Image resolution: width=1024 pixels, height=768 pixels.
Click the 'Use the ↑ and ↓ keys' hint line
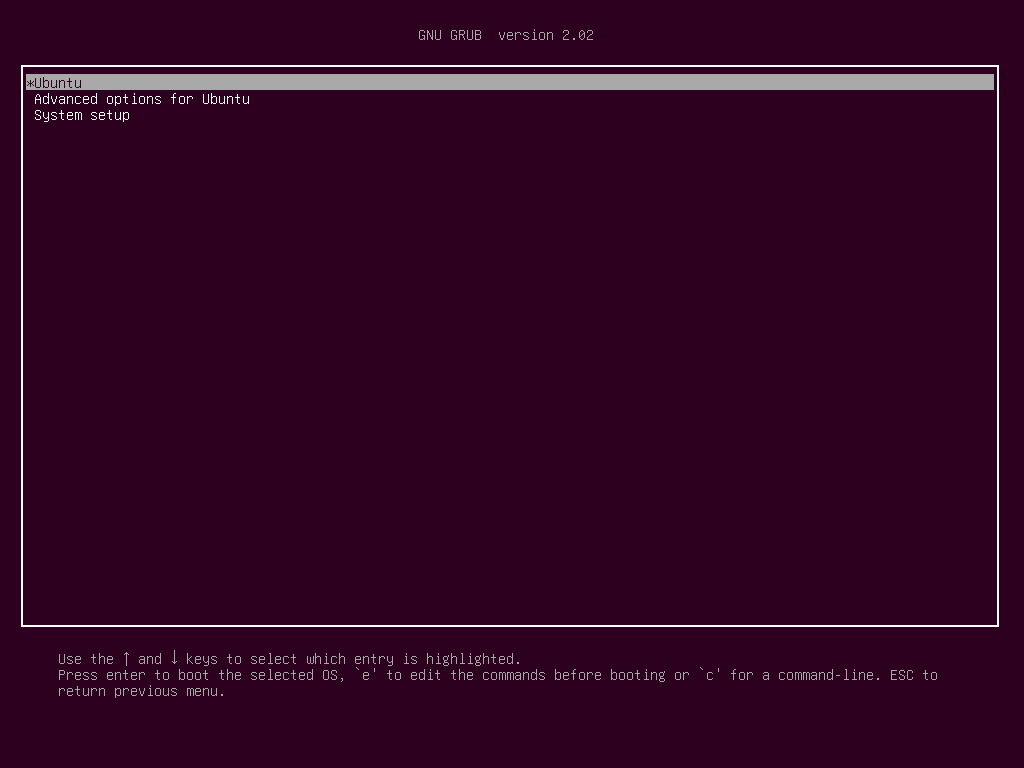(289, 658)
